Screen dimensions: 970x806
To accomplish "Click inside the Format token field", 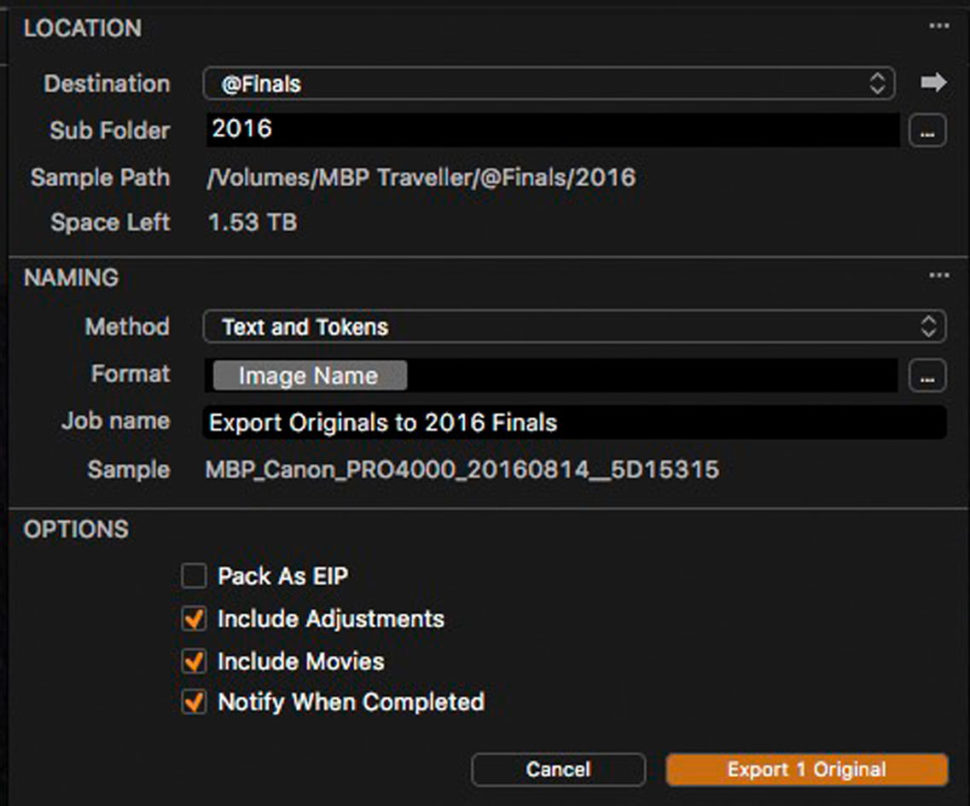I will [600, 375].
